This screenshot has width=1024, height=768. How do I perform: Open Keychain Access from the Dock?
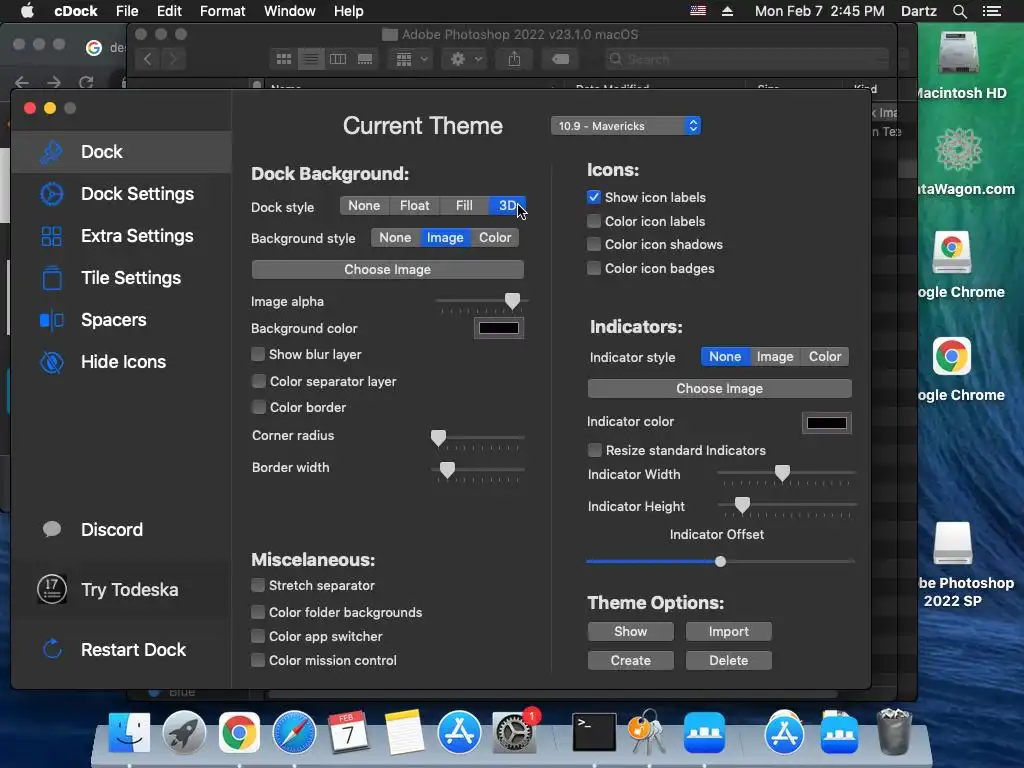[647, 733]
